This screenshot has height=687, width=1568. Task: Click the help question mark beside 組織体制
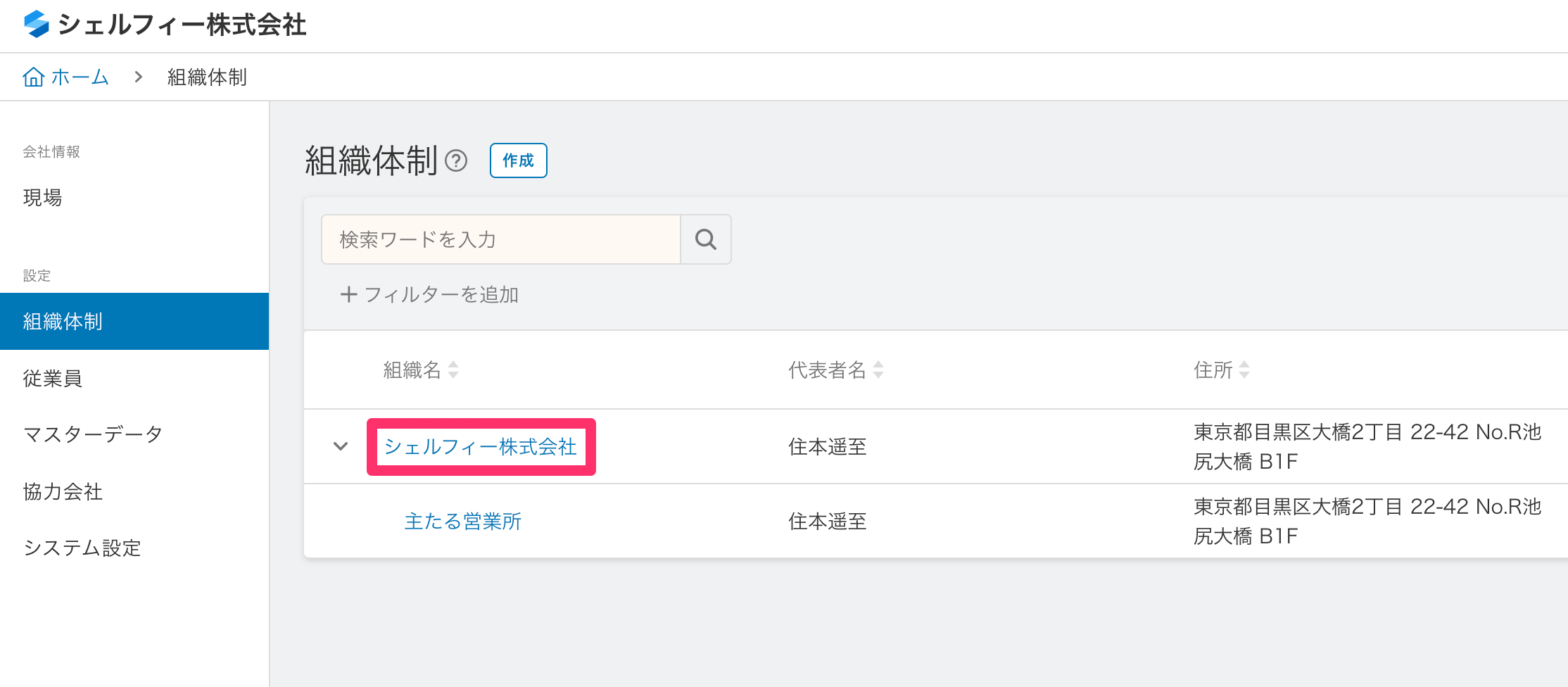point(456,161)
